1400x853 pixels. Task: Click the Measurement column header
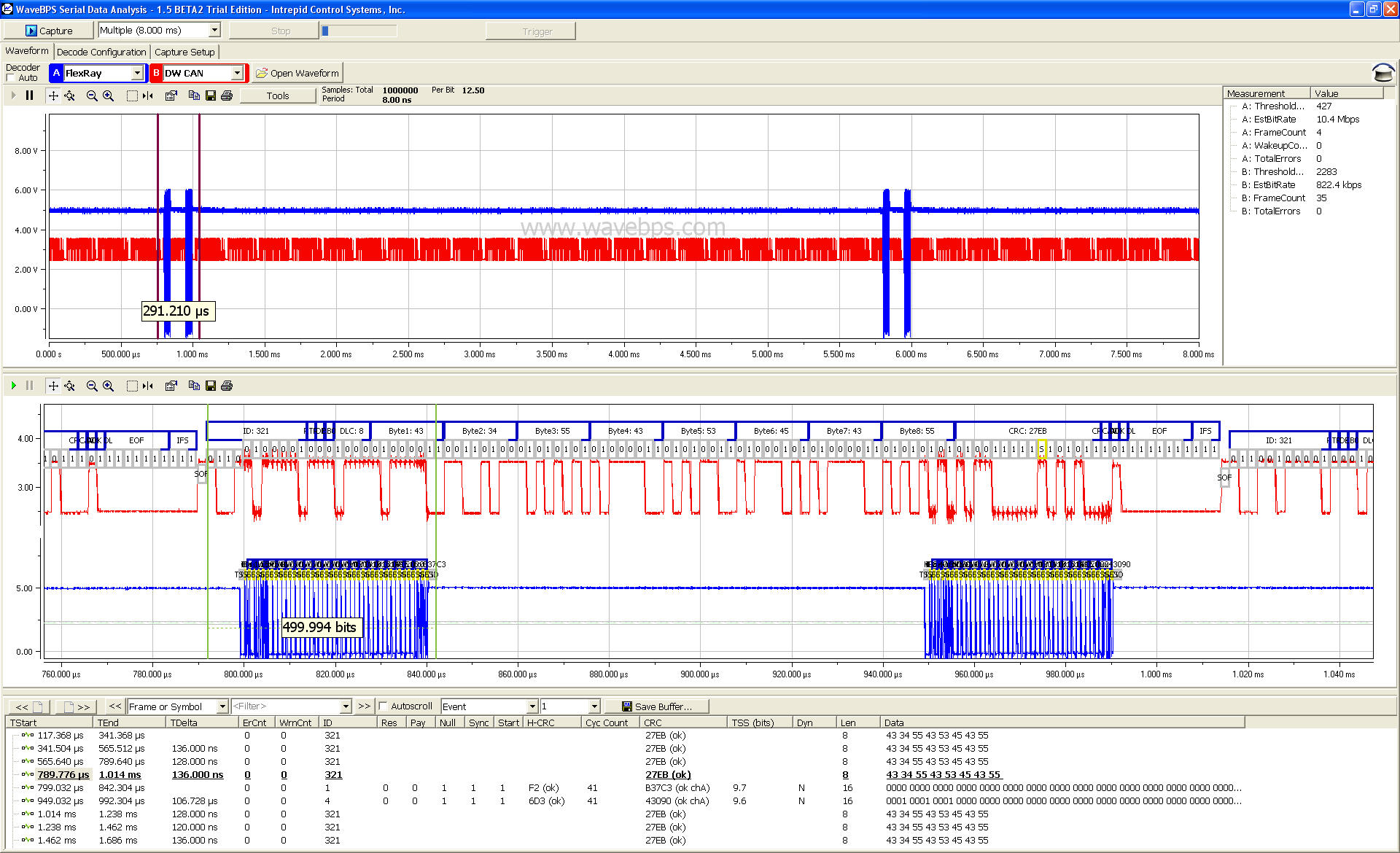click(1267, 93)
